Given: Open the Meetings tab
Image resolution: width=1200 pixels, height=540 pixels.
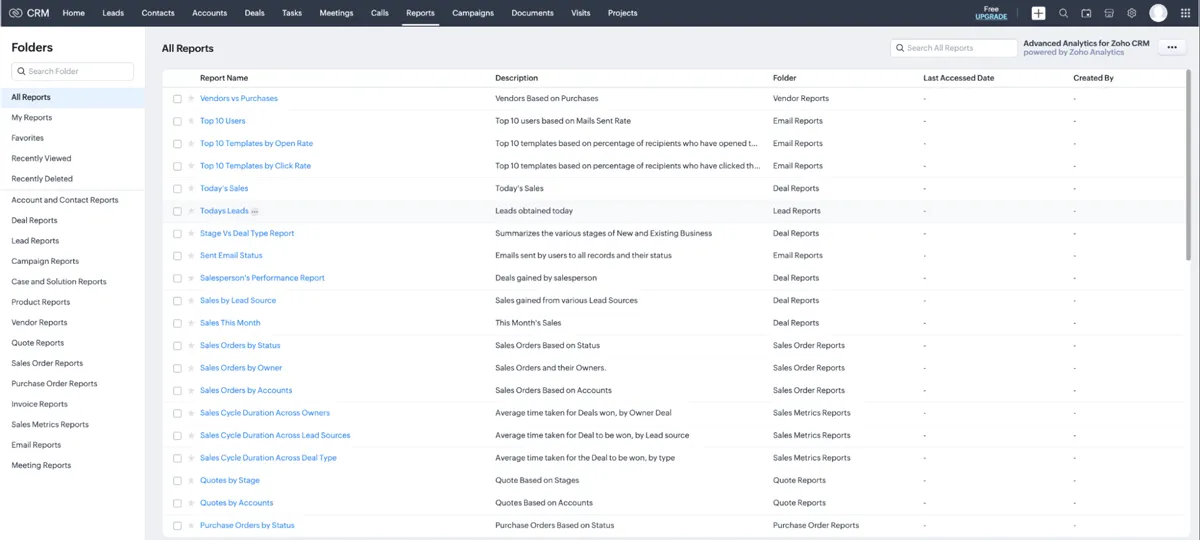Looking at the screenshot, I should pos(336,13).
